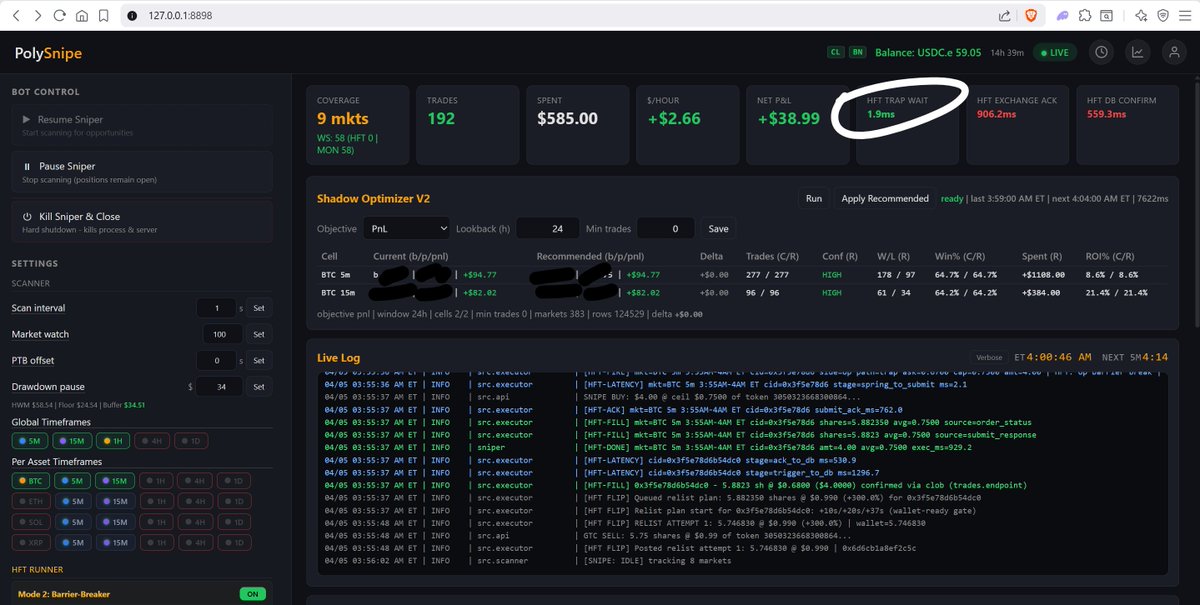
Task: Open the browser hamburger menu
Action: 1185,16
